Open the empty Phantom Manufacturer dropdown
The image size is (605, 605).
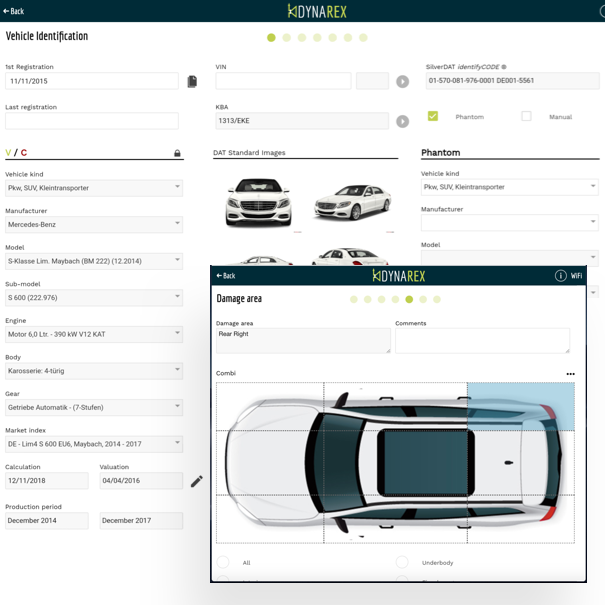click(510, 223)
